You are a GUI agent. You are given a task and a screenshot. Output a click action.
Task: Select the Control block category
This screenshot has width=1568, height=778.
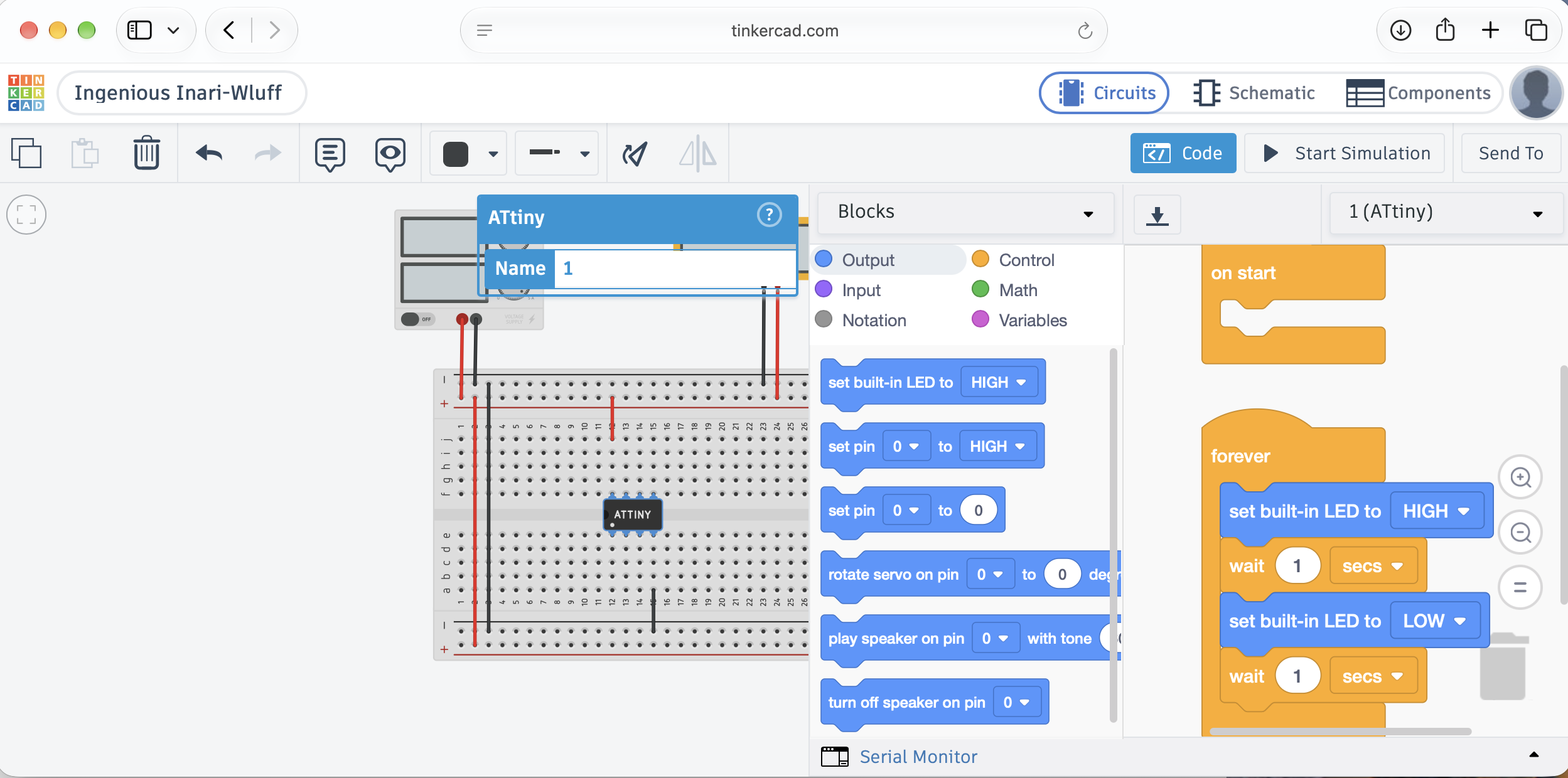click(x=1013, y=260)
